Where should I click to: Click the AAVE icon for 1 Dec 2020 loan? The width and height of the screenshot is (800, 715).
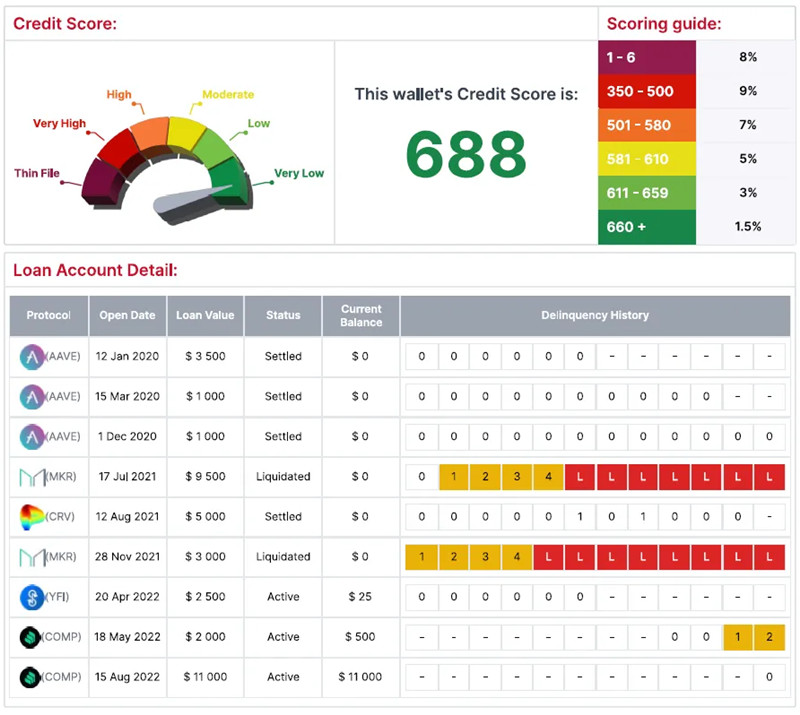pos(32,437)
